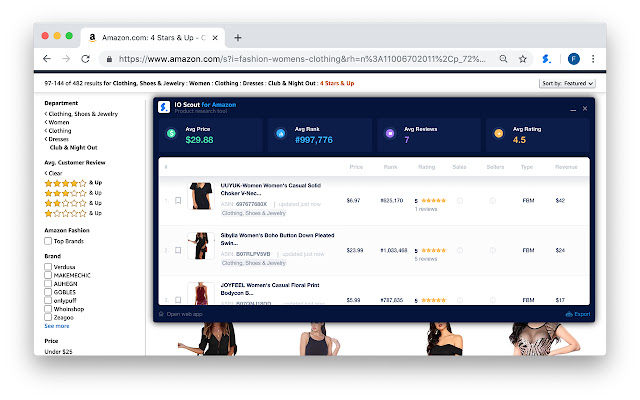Check the MAKEMECHIC brand checkbox
Image resolution: width=640 pixels, height=400 pixels.
(x=48, y=275)
